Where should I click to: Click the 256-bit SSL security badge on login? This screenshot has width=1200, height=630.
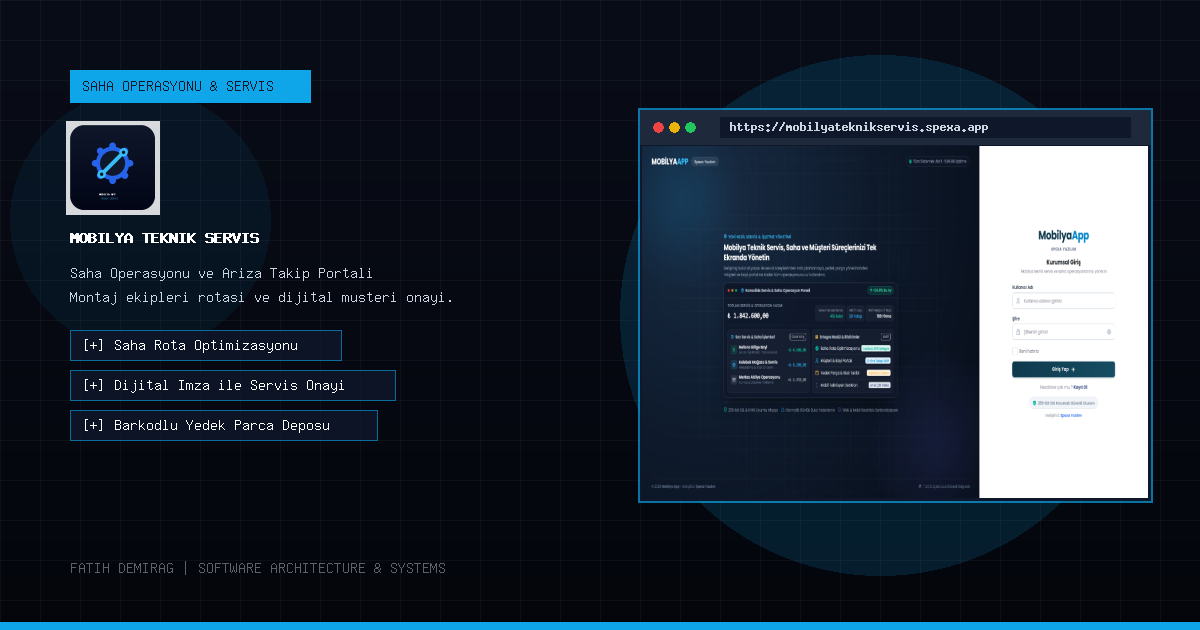click(x=1064, y=403)
